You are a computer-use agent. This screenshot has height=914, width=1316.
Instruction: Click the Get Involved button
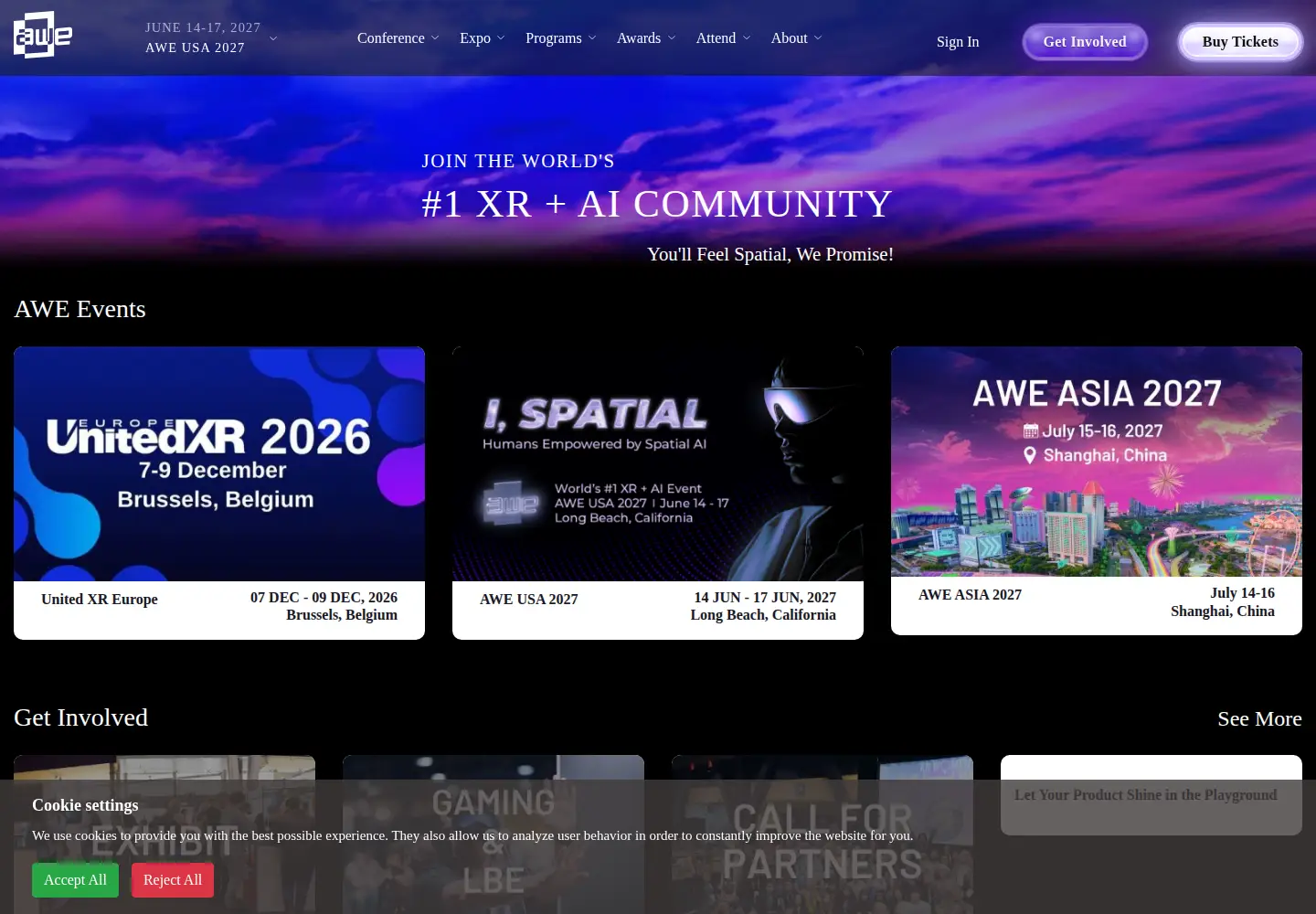[x=1085, y=42]
